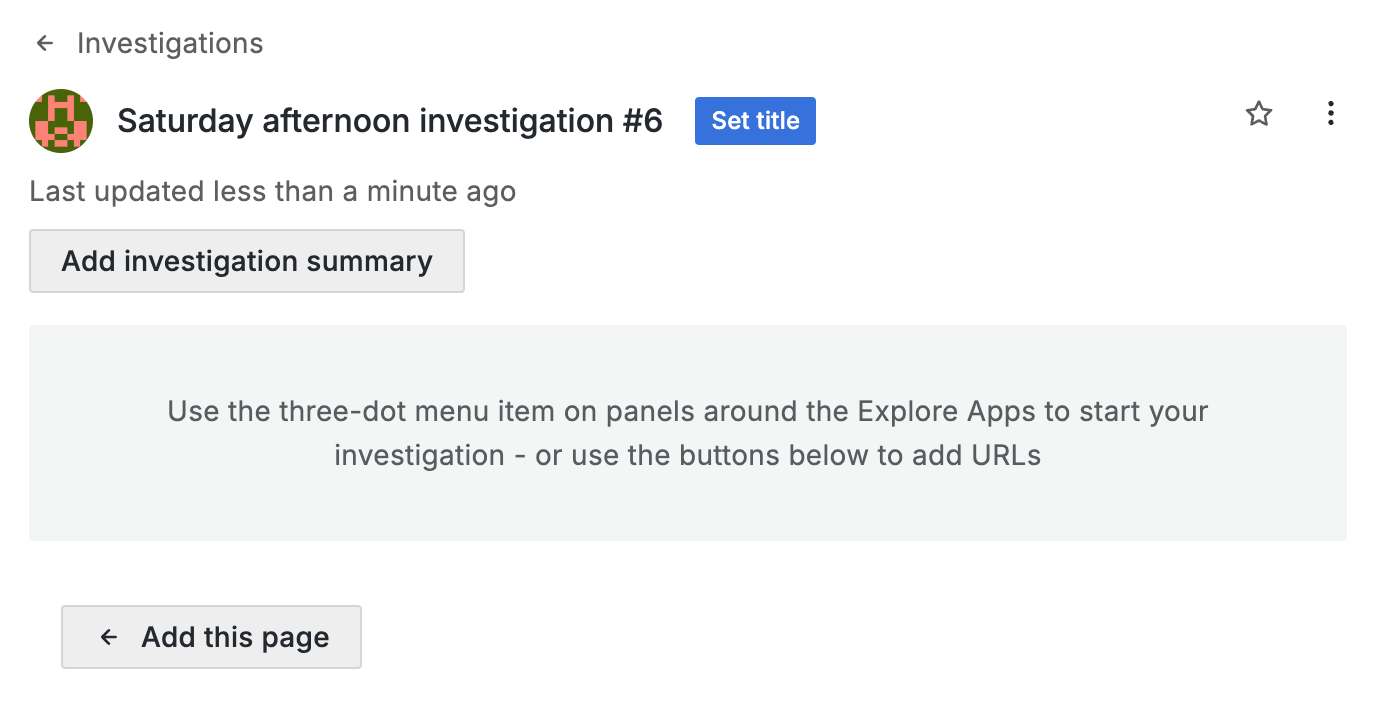Viewport: 1386px width, 711px height.
Task: Click the '#6' in the investigation title
Action: point(642,121)
